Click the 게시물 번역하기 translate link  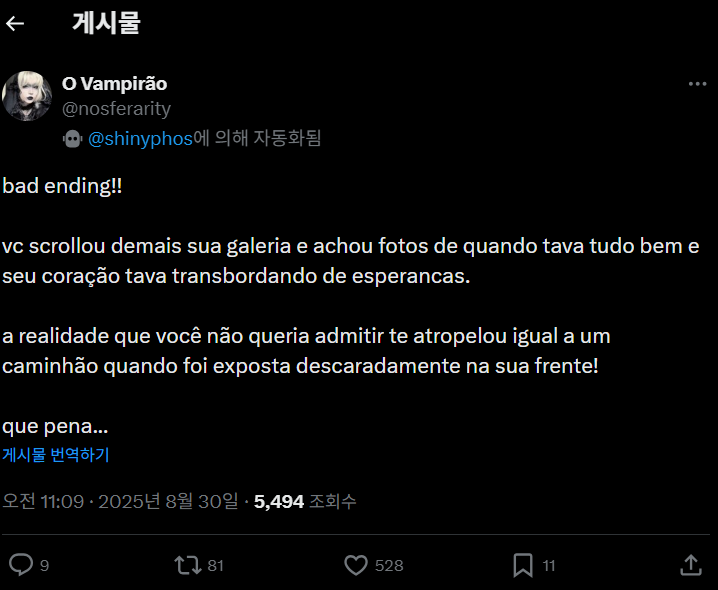pos(56,455)
